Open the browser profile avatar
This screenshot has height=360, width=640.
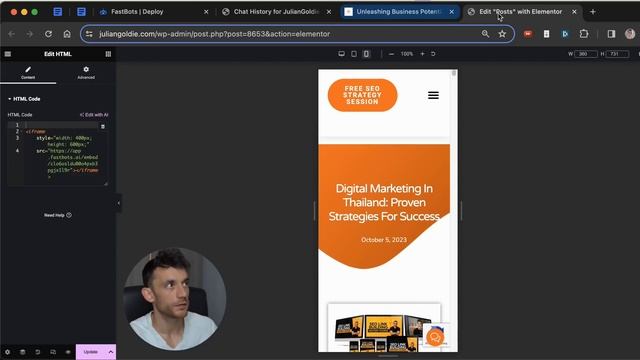pos(630,34)
